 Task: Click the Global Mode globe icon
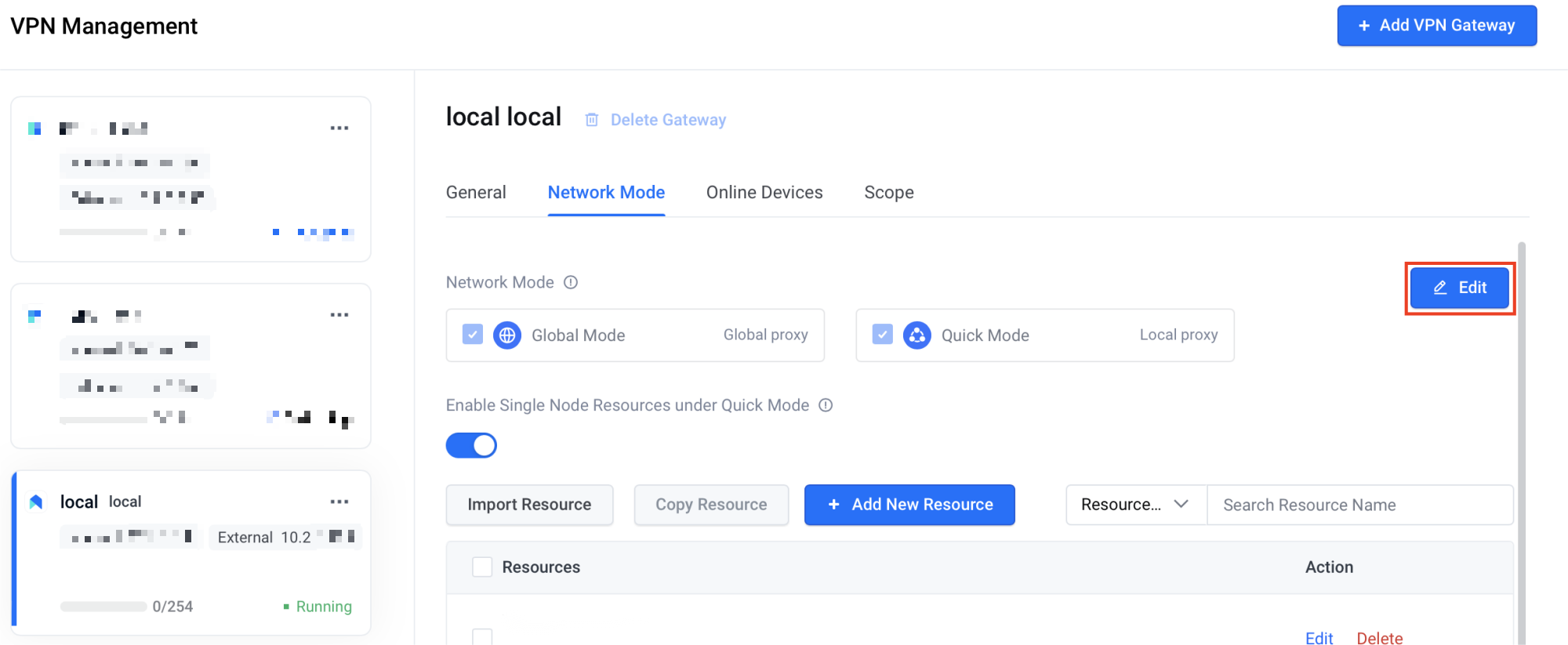pyautogui.click(x=507, y=335)
